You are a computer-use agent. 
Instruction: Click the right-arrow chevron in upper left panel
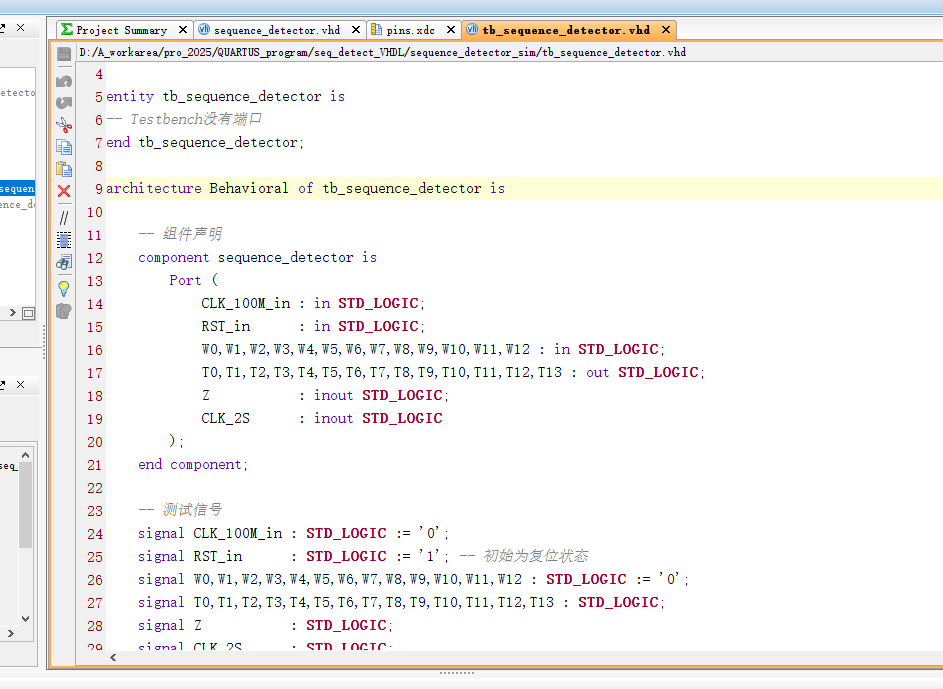click(12, 313)
